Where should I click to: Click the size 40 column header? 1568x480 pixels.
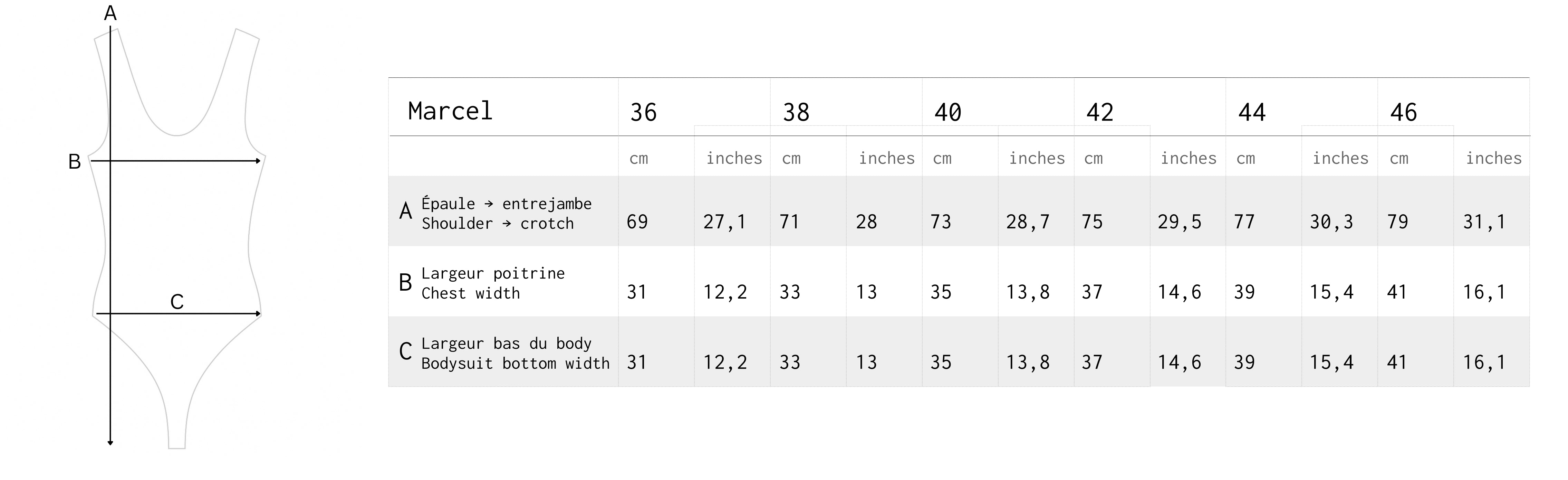[x=948, y=113]
